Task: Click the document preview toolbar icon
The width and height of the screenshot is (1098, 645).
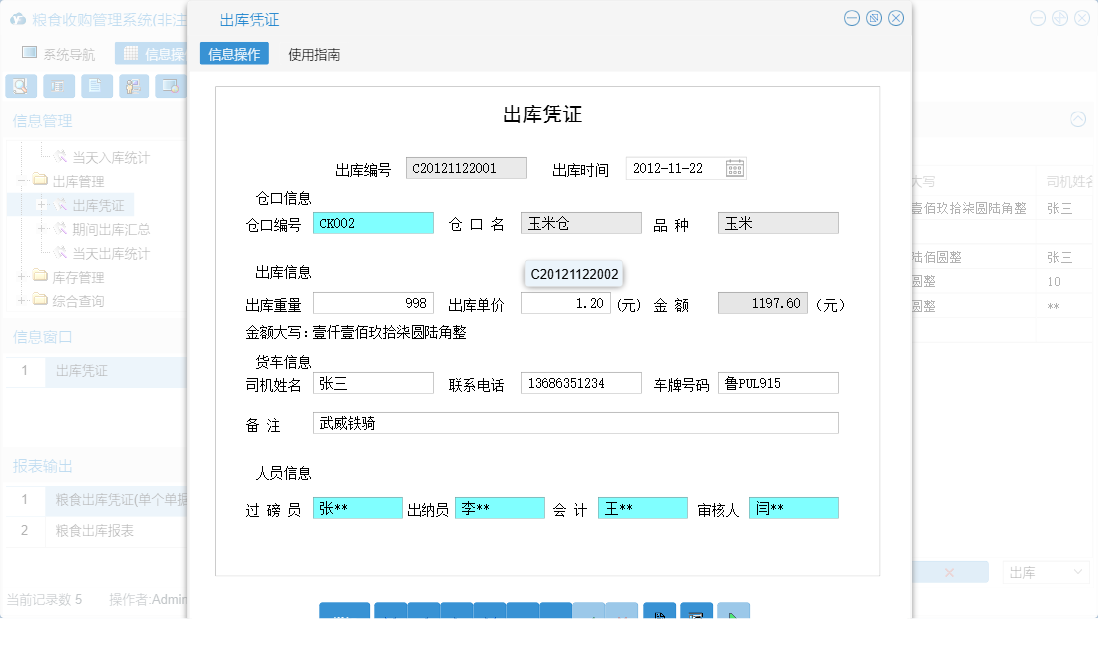Action: (21, 86)
